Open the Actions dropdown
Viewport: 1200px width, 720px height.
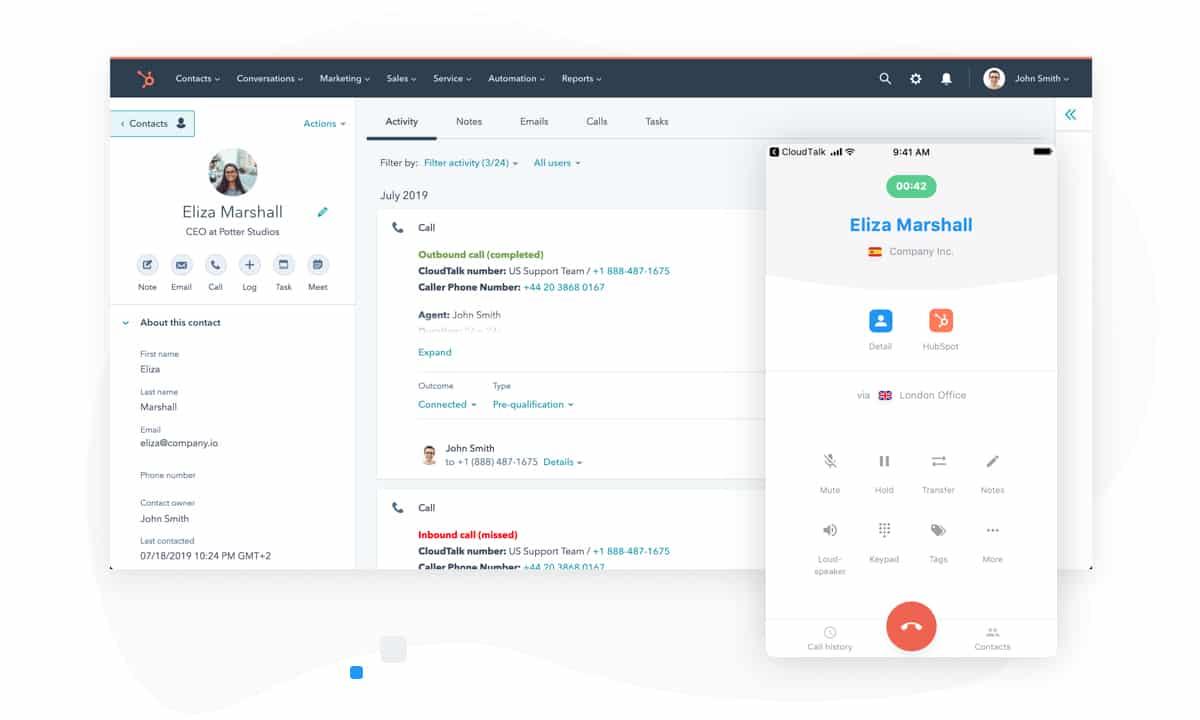324,124
